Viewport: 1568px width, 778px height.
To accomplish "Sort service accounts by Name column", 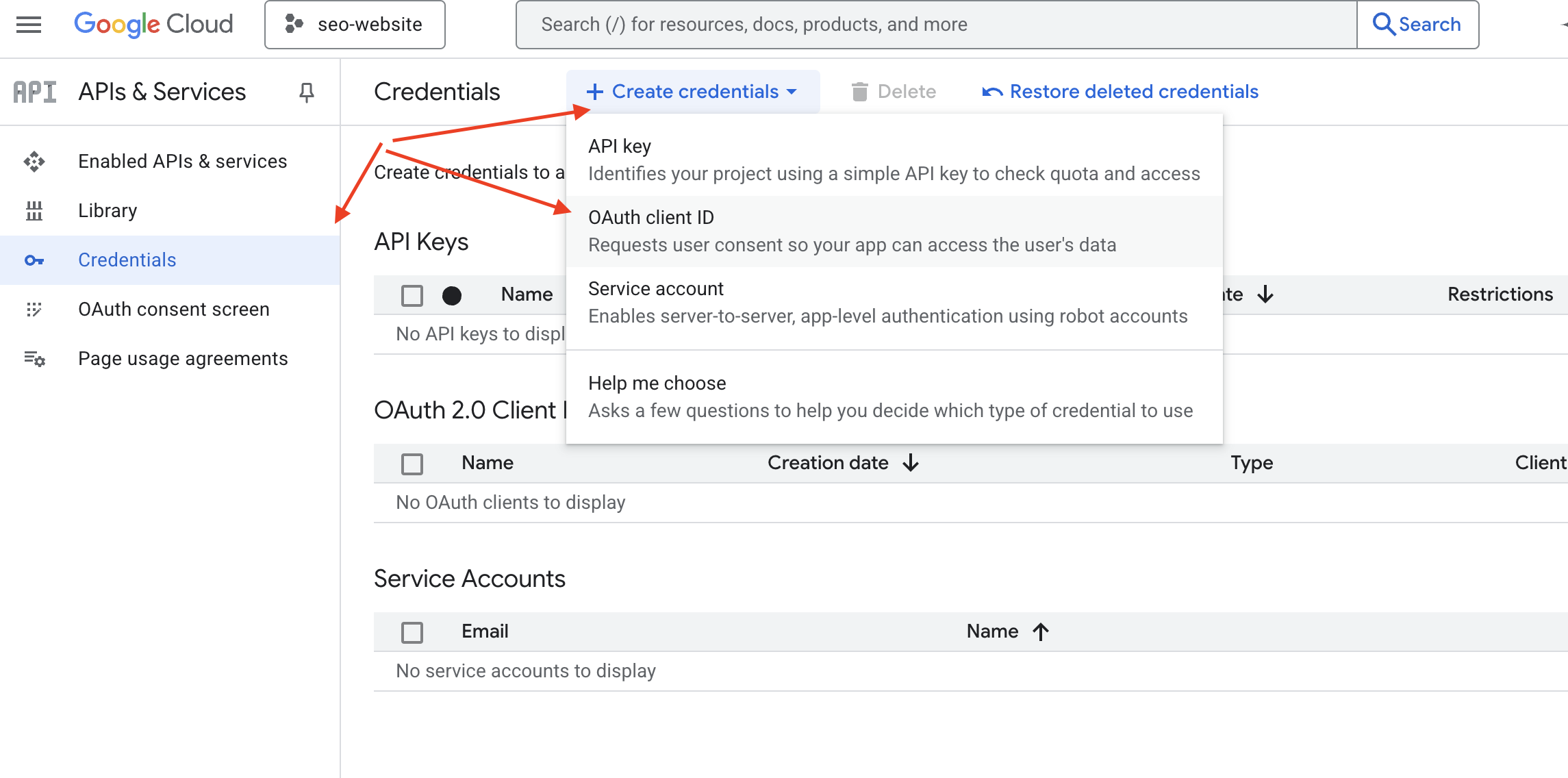I will [992, 631].
